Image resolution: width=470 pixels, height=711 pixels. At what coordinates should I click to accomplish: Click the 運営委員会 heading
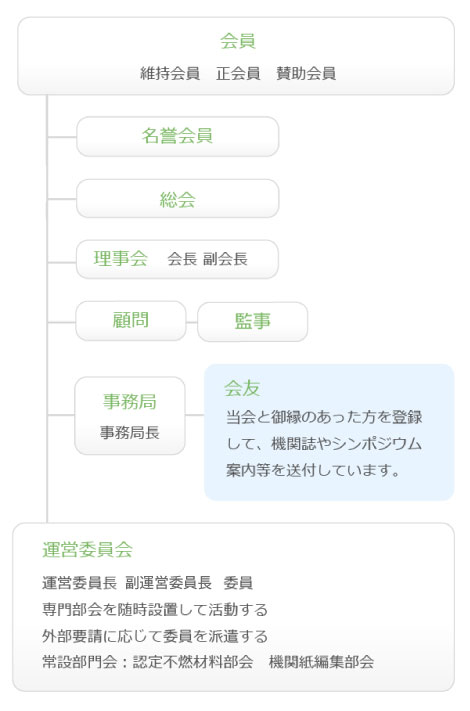pos(87,549)
